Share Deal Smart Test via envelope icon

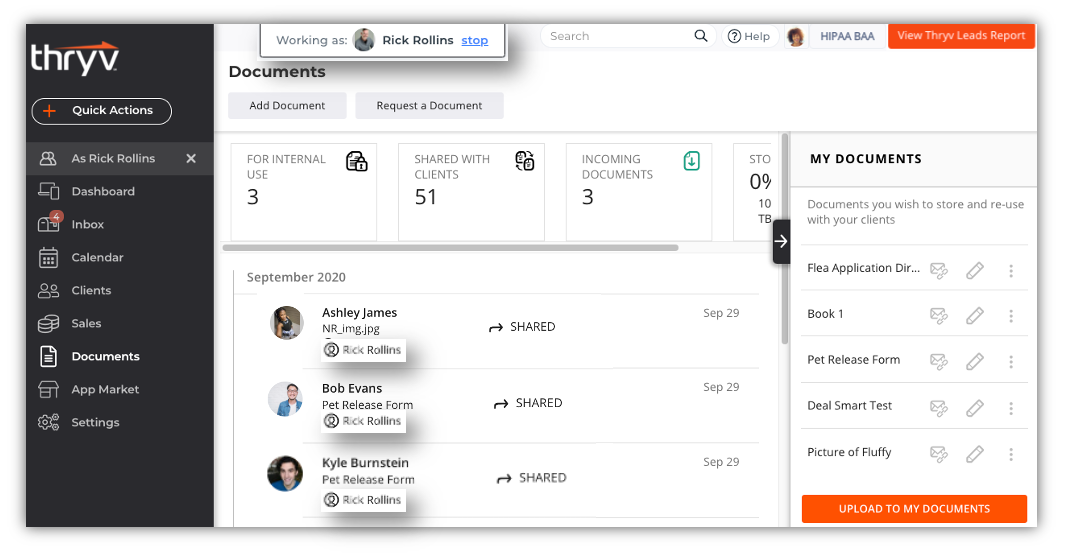[x=939, y=408]
